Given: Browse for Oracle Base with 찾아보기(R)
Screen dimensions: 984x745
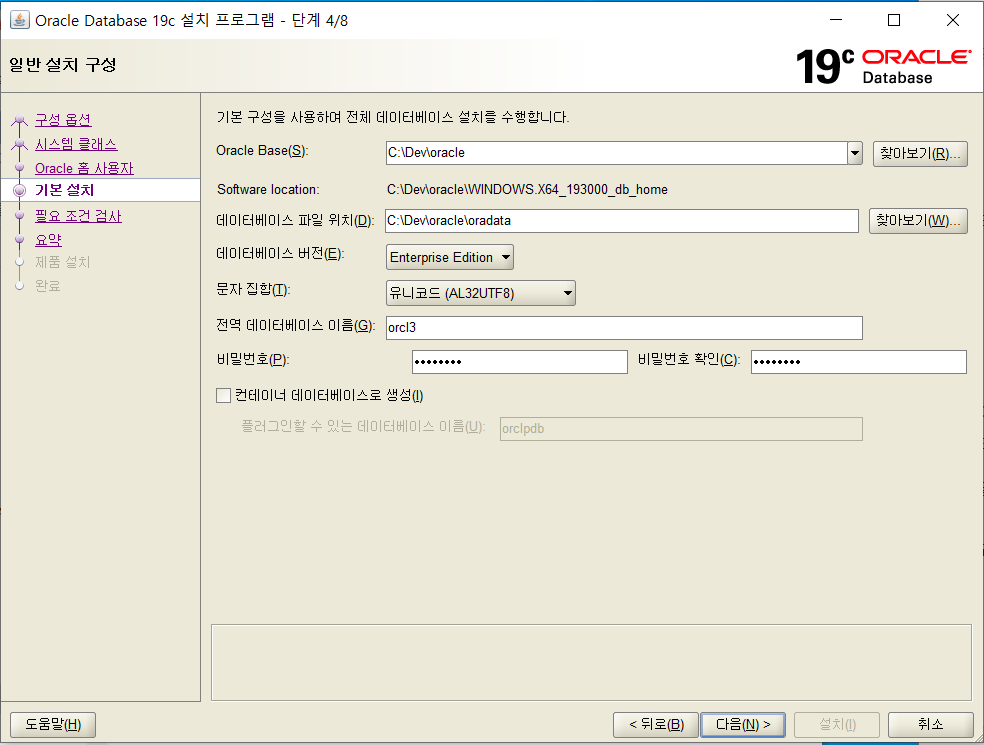Looking at the screenshot, I should coord(920,153).
